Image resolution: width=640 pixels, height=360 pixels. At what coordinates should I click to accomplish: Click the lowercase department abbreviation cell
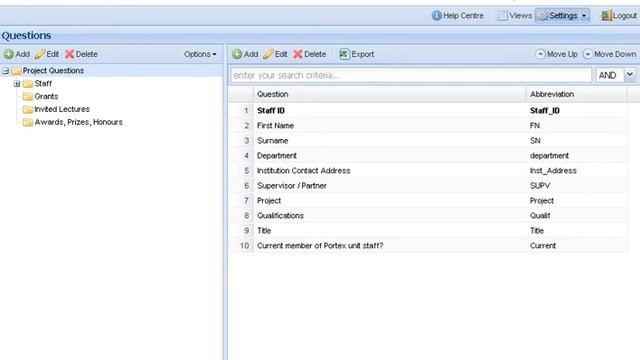pyautogui.click(x=576, y=156)
